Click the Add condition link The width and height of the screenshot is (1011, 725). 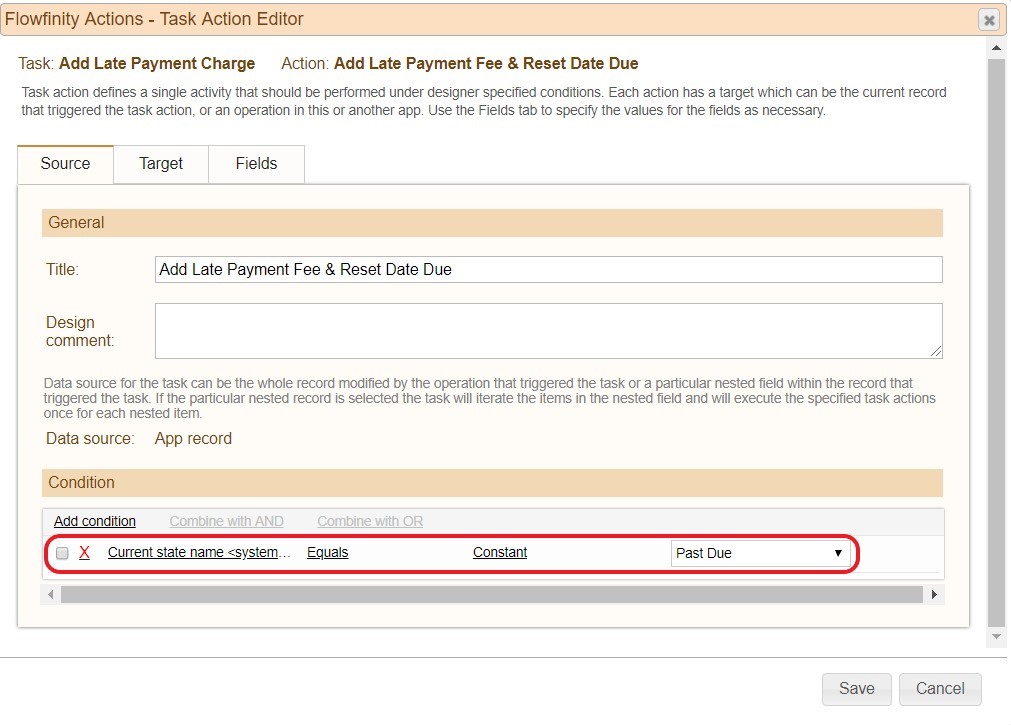click(x=95, y=521)
